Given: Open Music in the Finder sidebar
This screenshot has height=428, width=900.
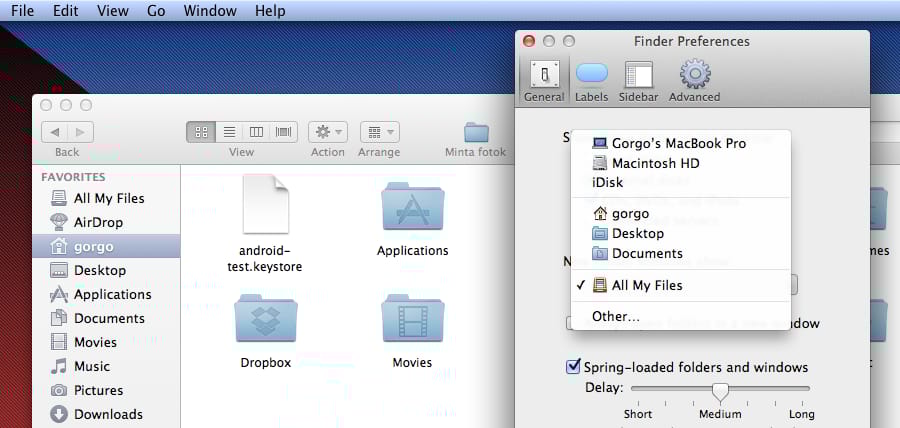Looking at the screenshot, I should point(106,366).
